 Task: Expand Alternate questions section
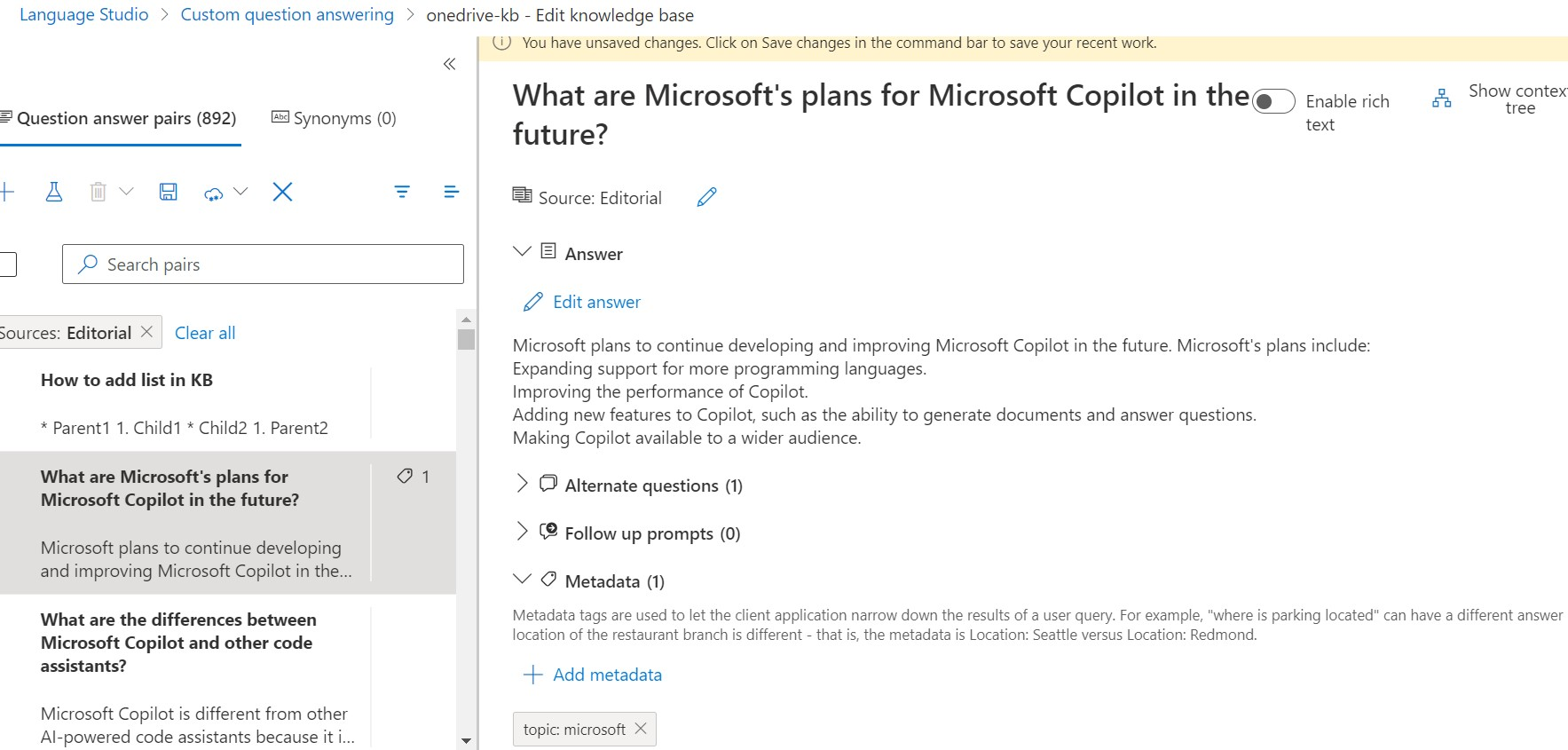click(523, 484)
